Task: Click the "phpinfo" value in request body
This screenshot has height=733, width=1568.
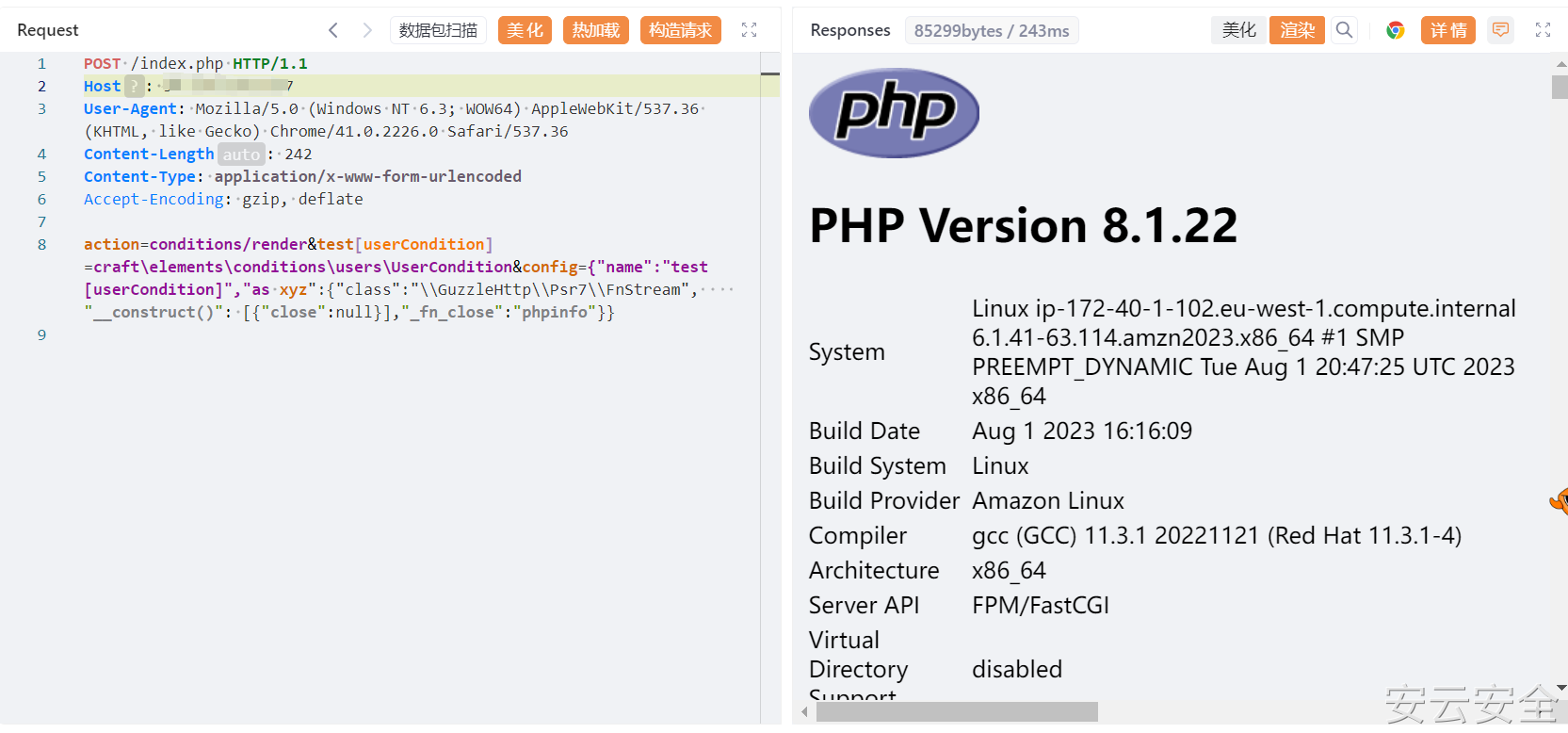Action: (x=554, y=313)
